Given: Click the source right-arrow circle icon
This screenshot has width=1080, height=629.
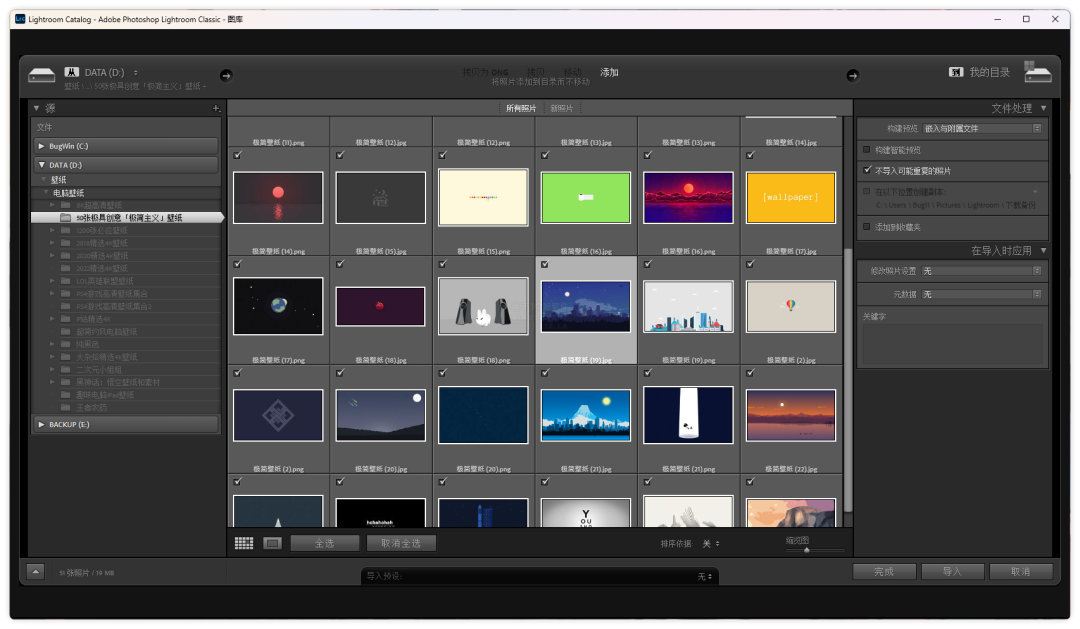Looking at the screenshot, I should [226, 75].
